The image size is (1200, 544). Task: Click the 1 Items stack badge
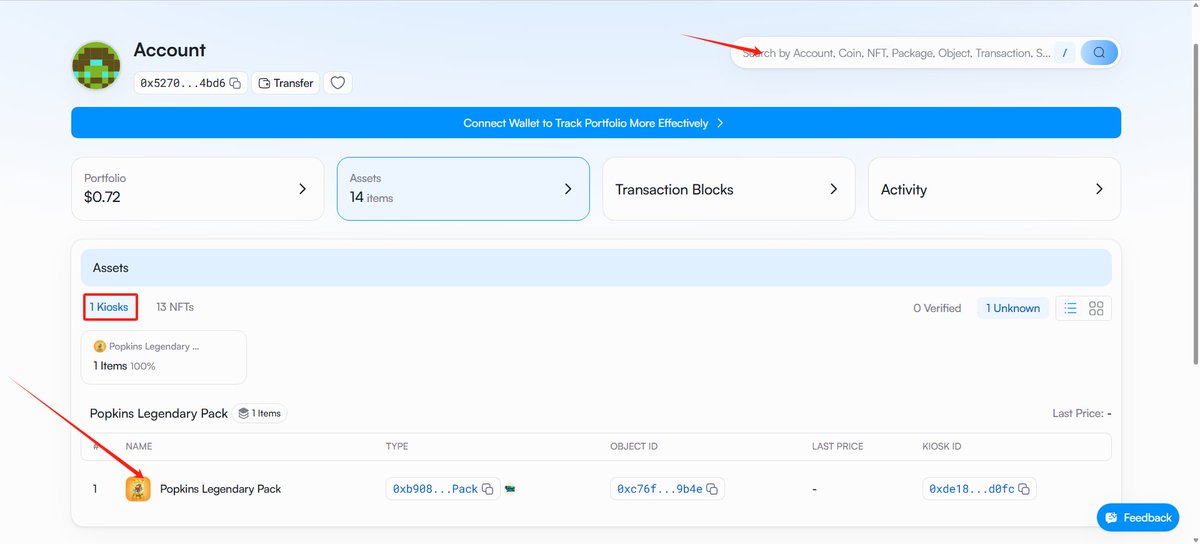pos(260,413)
